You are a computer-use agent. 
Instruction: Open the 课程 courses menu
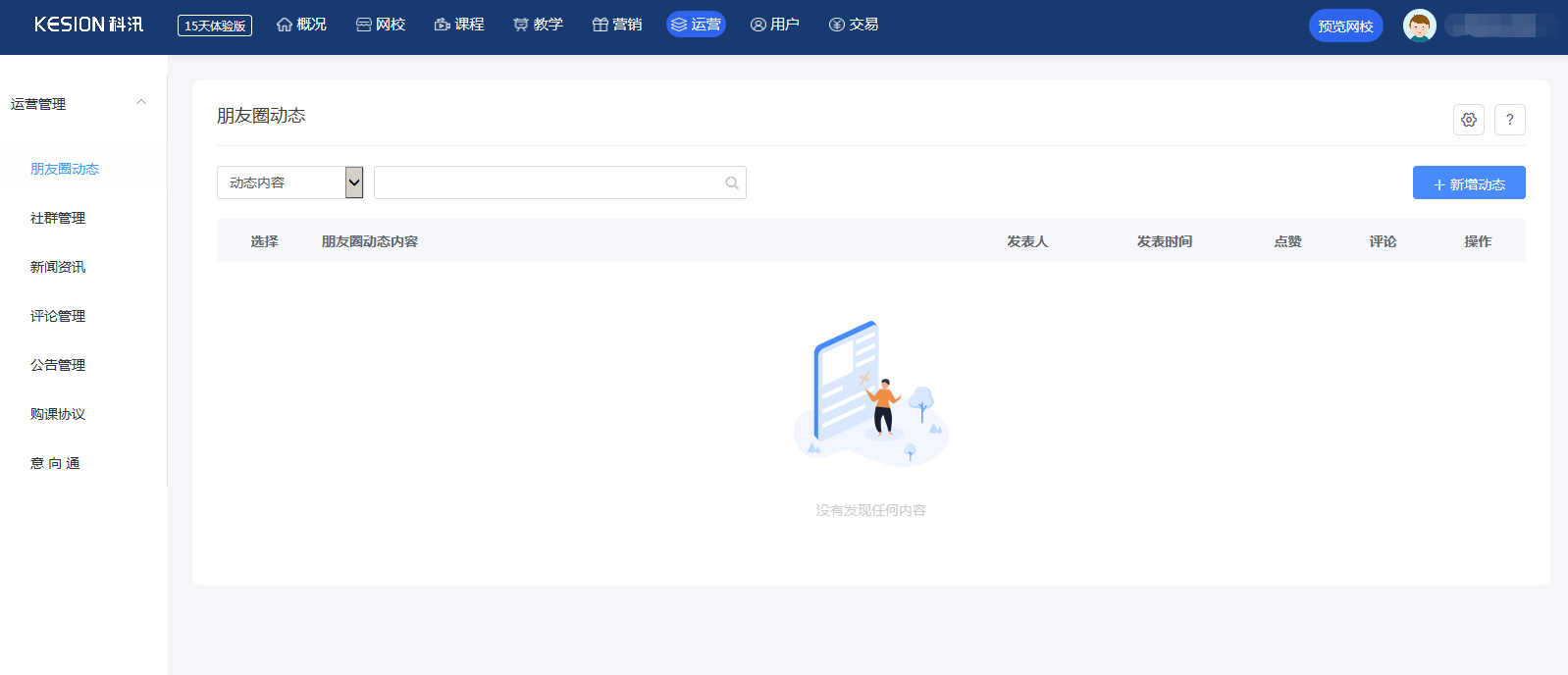pos(459,25)
